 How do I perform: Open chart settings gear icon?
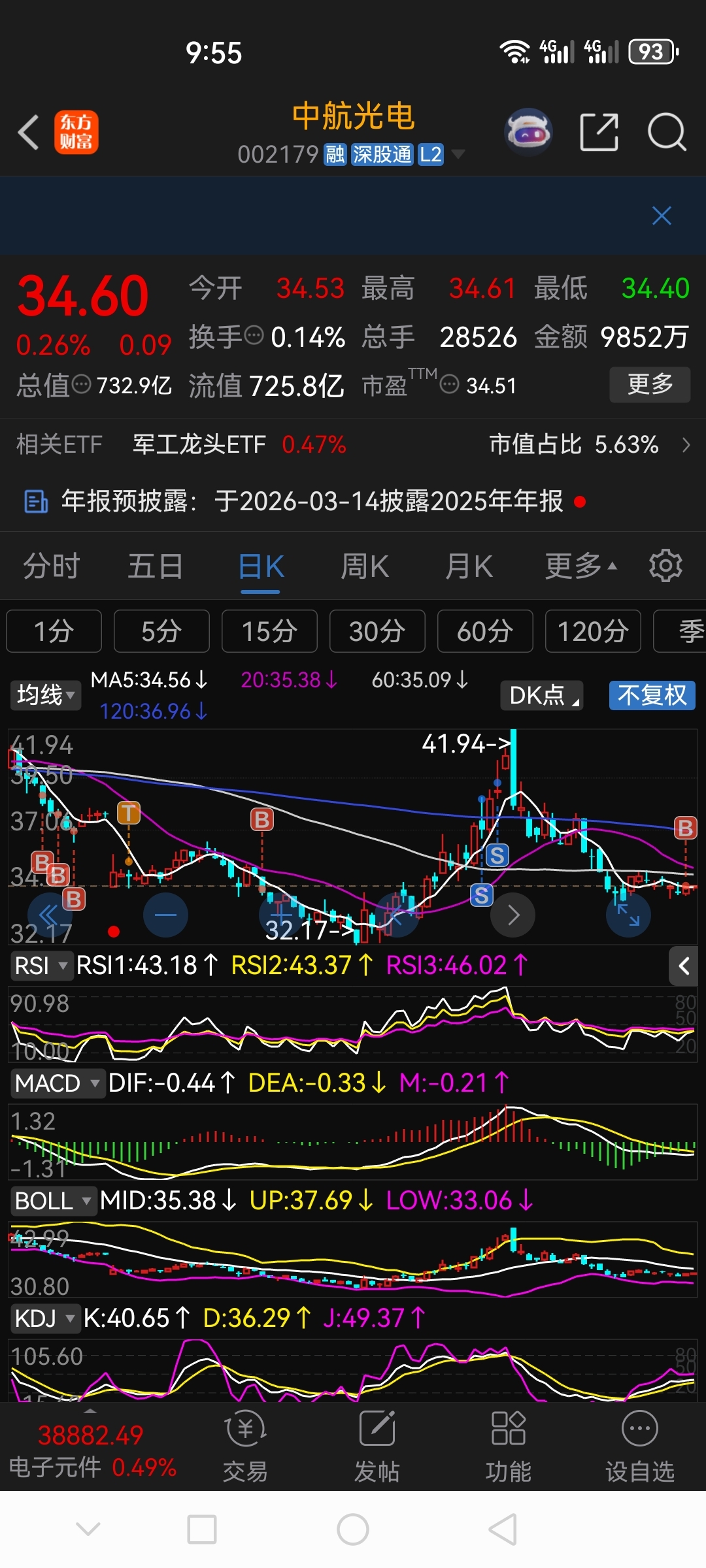click(665, 566)
